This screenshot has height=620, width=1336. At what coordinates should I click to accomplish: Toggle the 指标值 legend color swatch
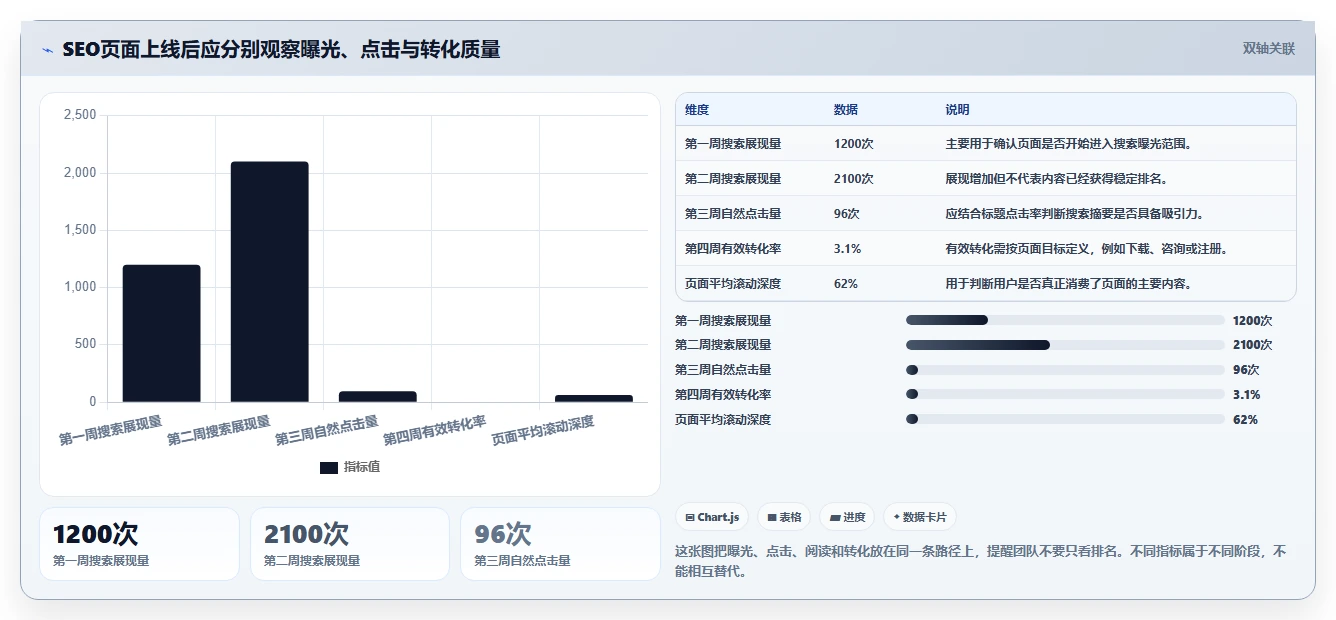pyautogui.click(x=329, y=467)
